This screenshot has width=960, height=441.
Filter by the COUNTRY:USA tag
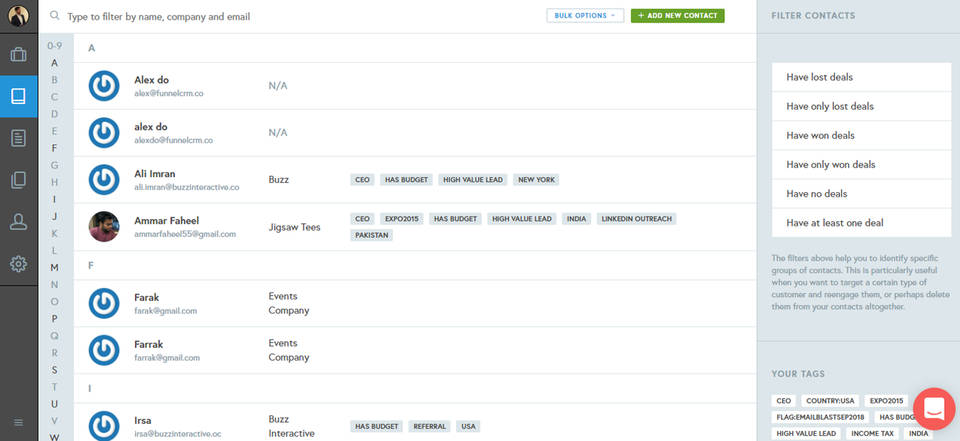[829, 400]
